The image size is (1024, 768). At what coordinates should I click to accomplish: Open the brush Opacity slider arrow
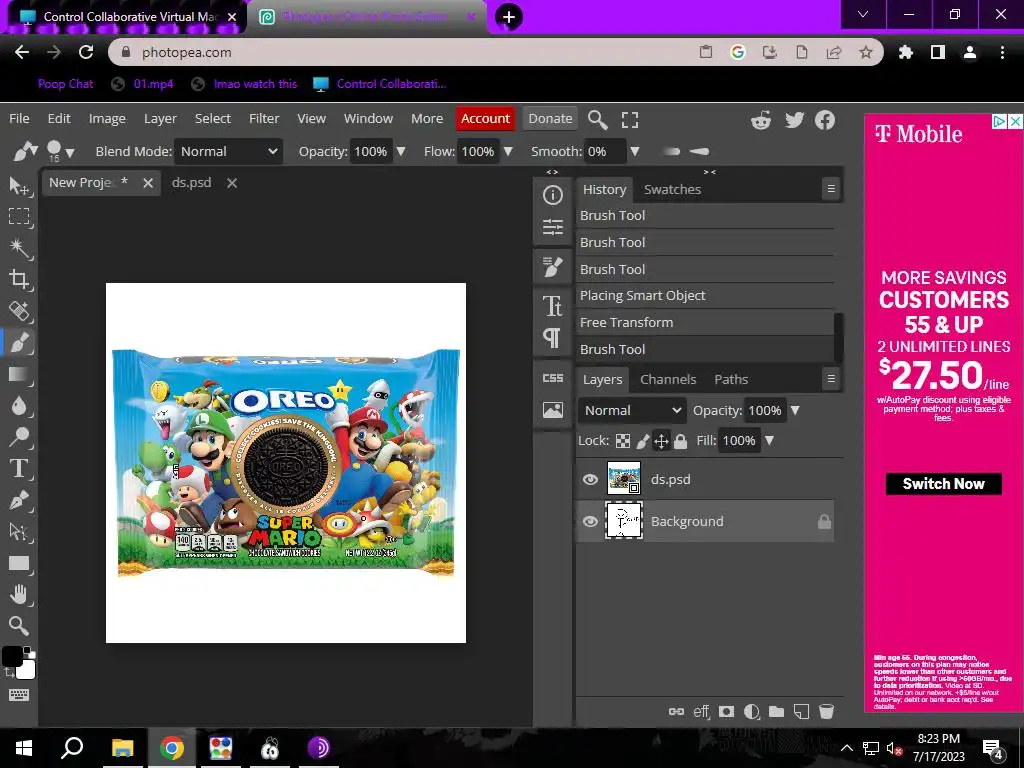click(x=401, y=152)
